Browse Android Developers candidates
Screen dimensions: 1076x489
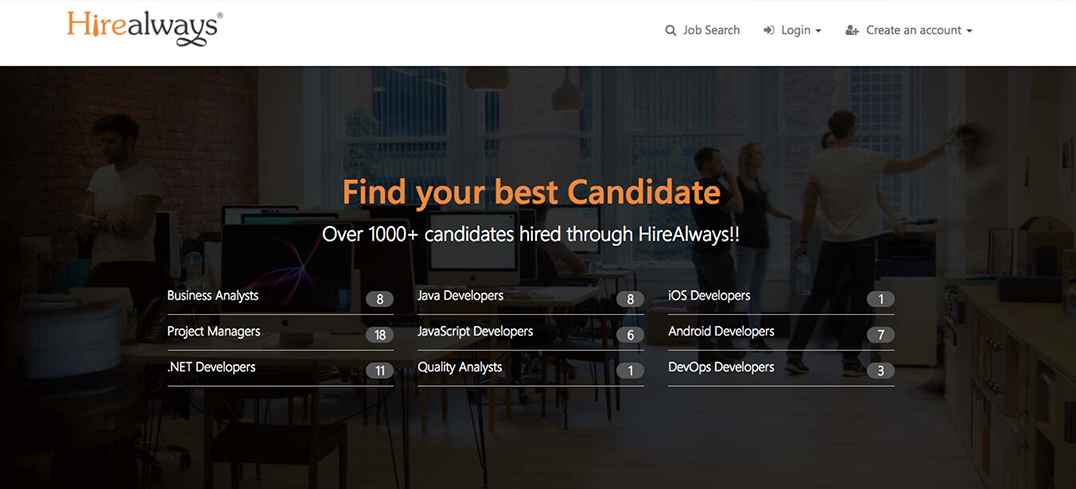pos(721,332)
